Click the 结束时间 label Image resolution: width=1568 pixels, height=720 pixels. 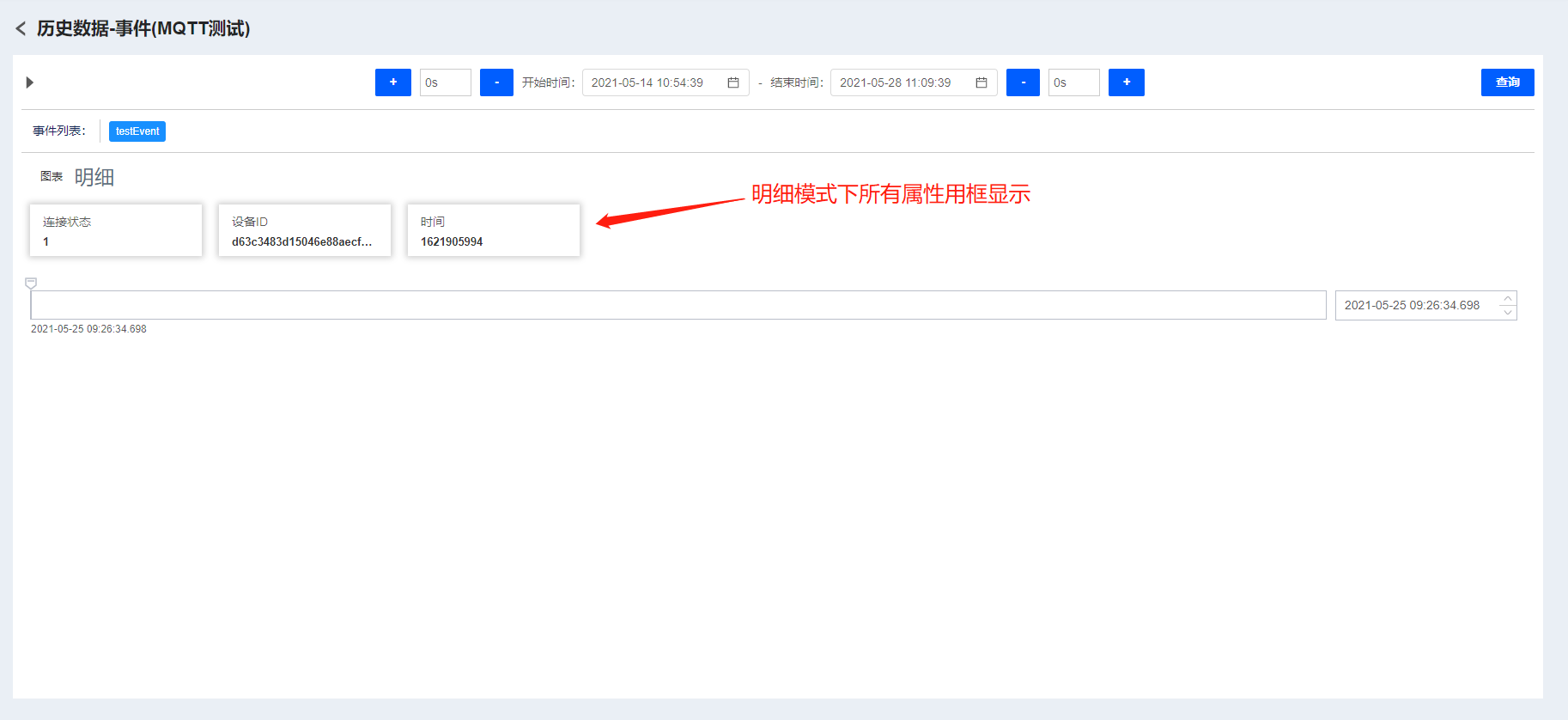pyautogui.click(x=797, y=82)
